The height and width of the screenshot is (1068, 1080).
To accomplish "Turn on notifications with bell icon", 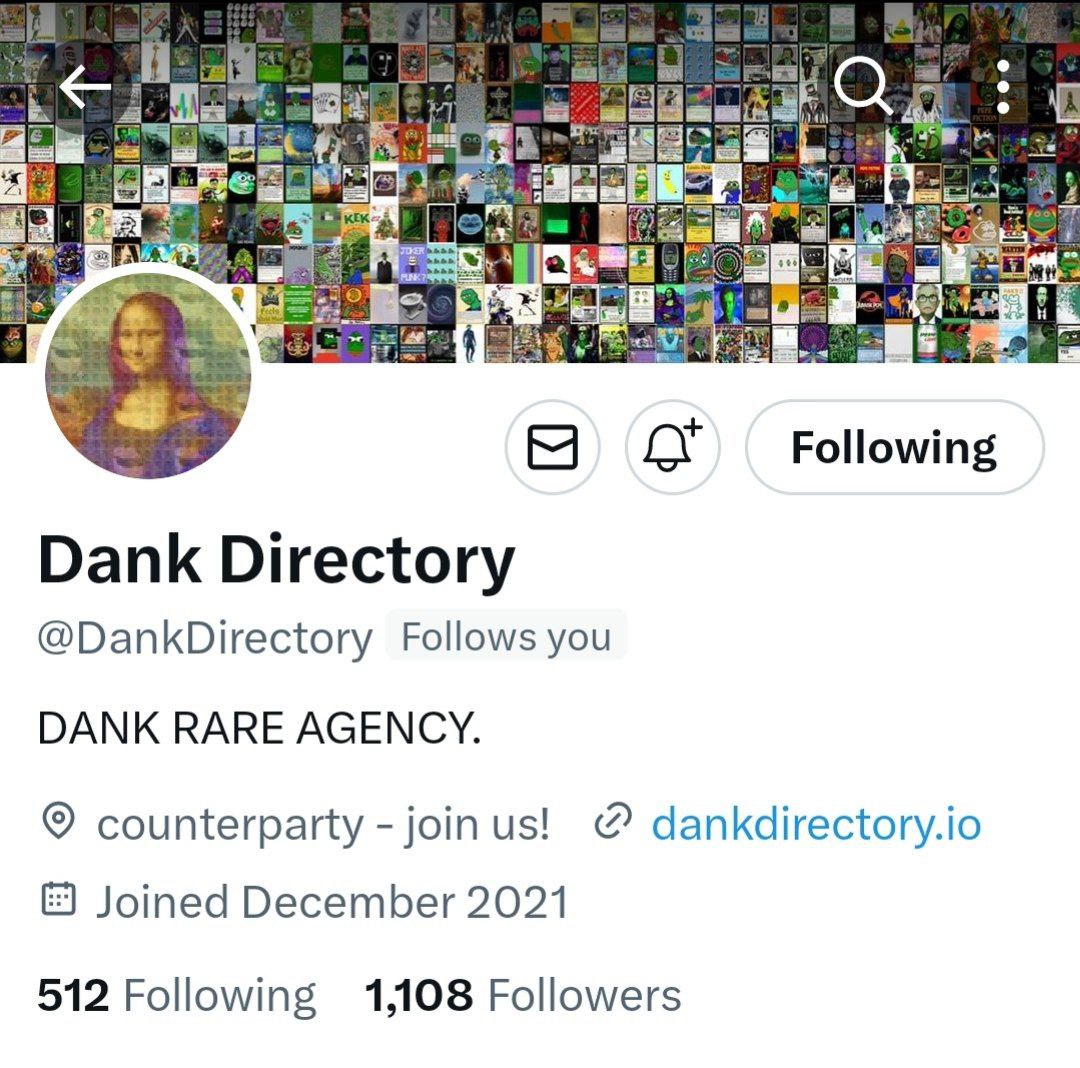I will pyautogui.click(x=673, y=448).
